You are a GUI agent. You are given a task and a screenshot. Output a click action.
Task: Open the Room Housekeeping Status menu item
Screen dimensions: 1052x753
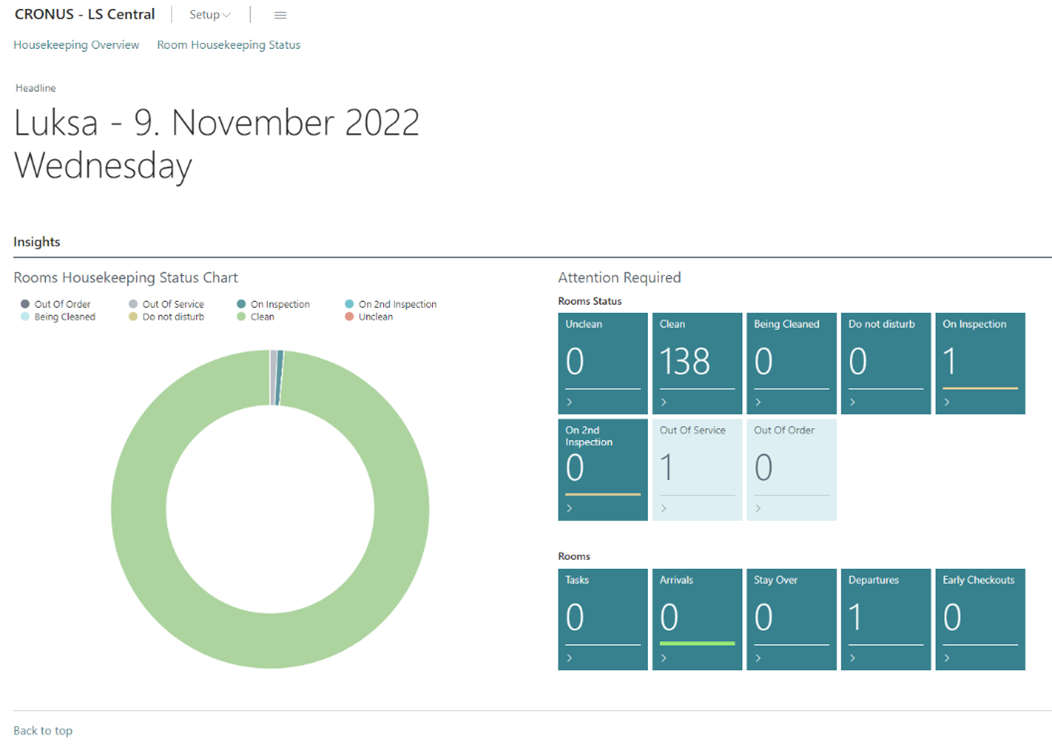pos(228,45)
